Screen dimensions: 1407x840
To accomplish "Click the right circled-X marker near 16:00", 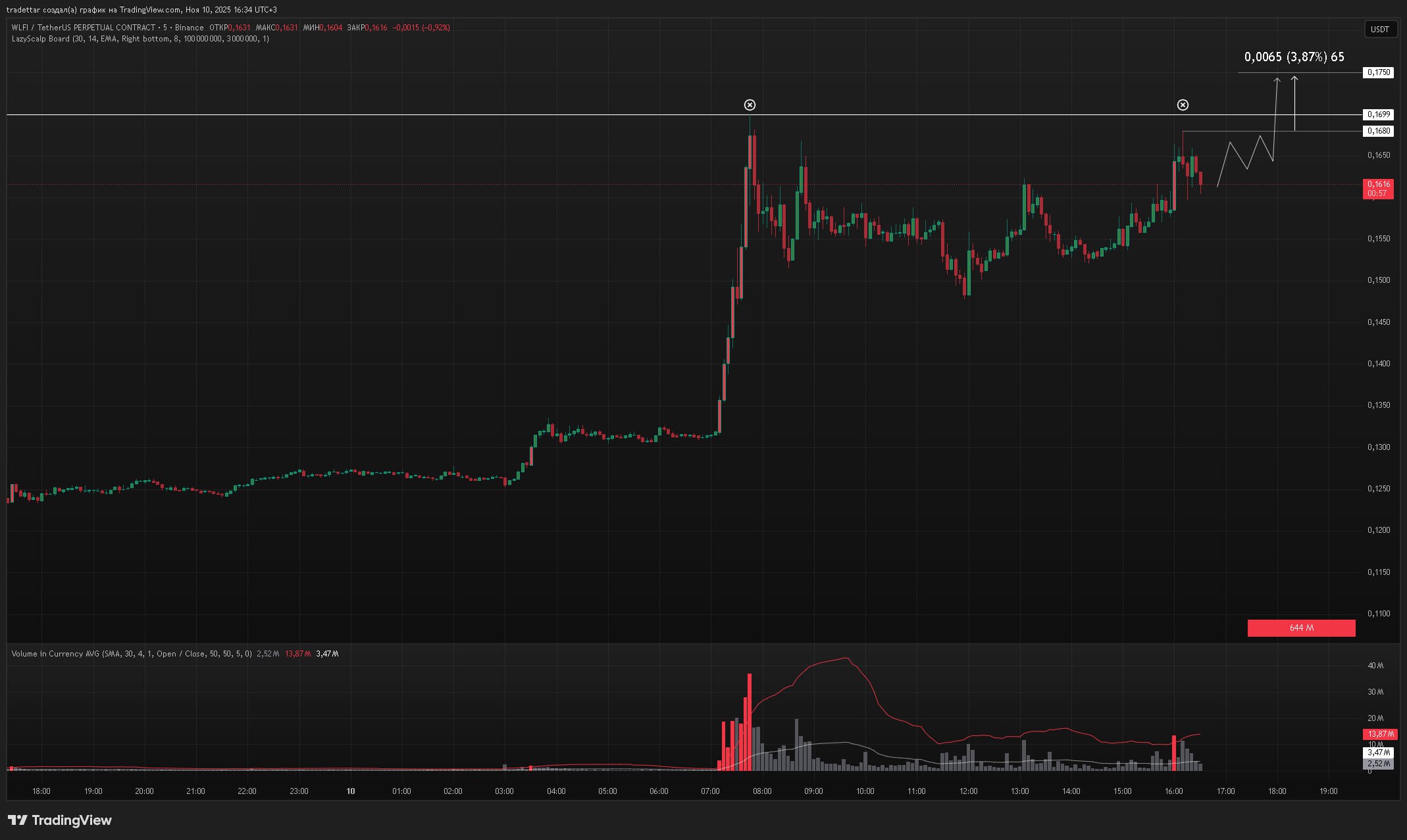I will point(1183,105).
